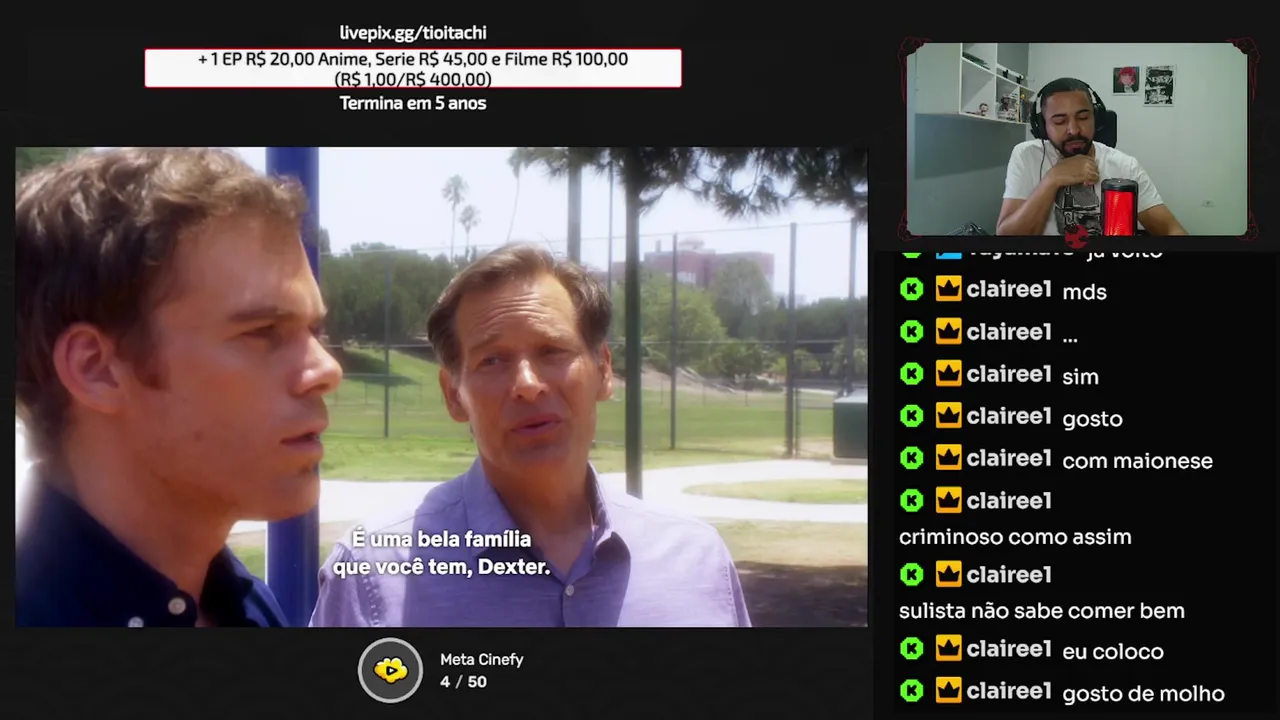The image size is (1280, 720).
Task: Click the Dexter video player frame
Action: pos(441,387)
